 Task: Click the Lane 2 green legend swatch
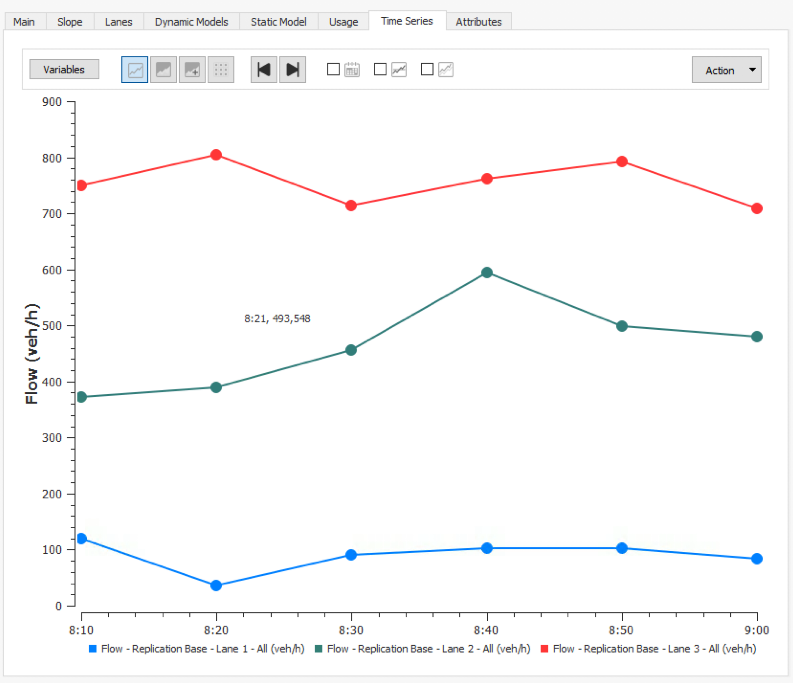(317, 649)
